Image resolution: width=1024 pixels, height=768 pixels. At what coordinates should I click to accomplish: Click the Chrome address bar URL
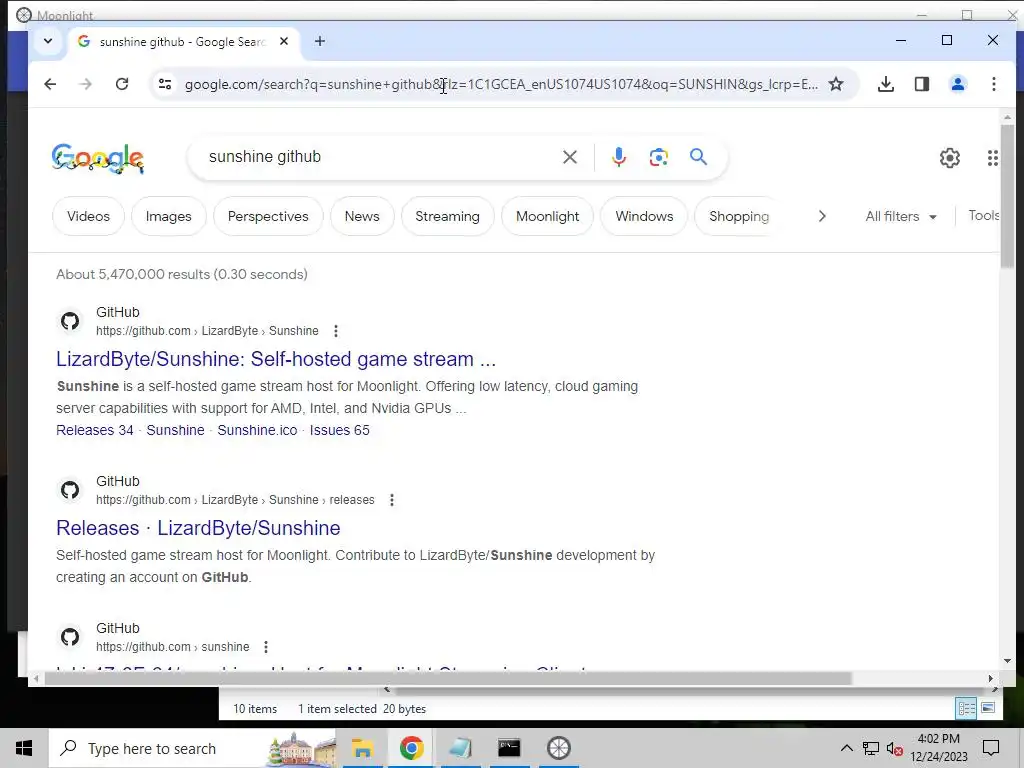point(500,84)
